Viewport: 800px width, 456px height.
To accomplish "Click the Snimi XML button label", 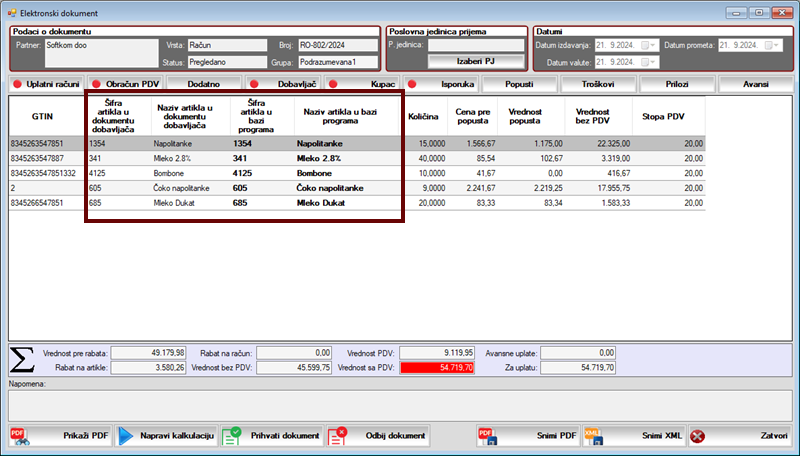I will point(662,436).
